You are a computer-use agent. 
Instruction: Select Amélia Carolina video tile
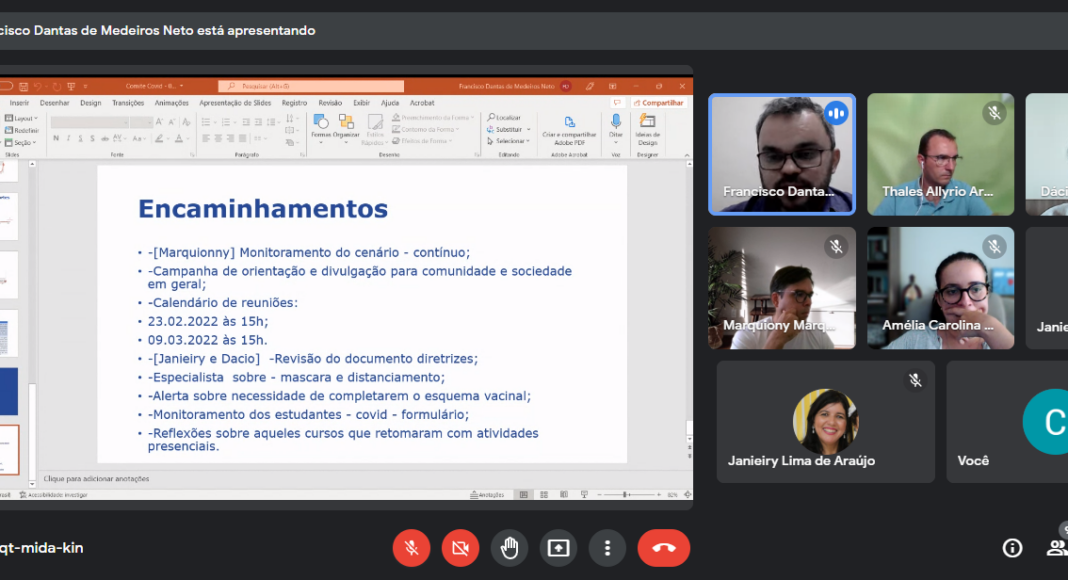941,288
